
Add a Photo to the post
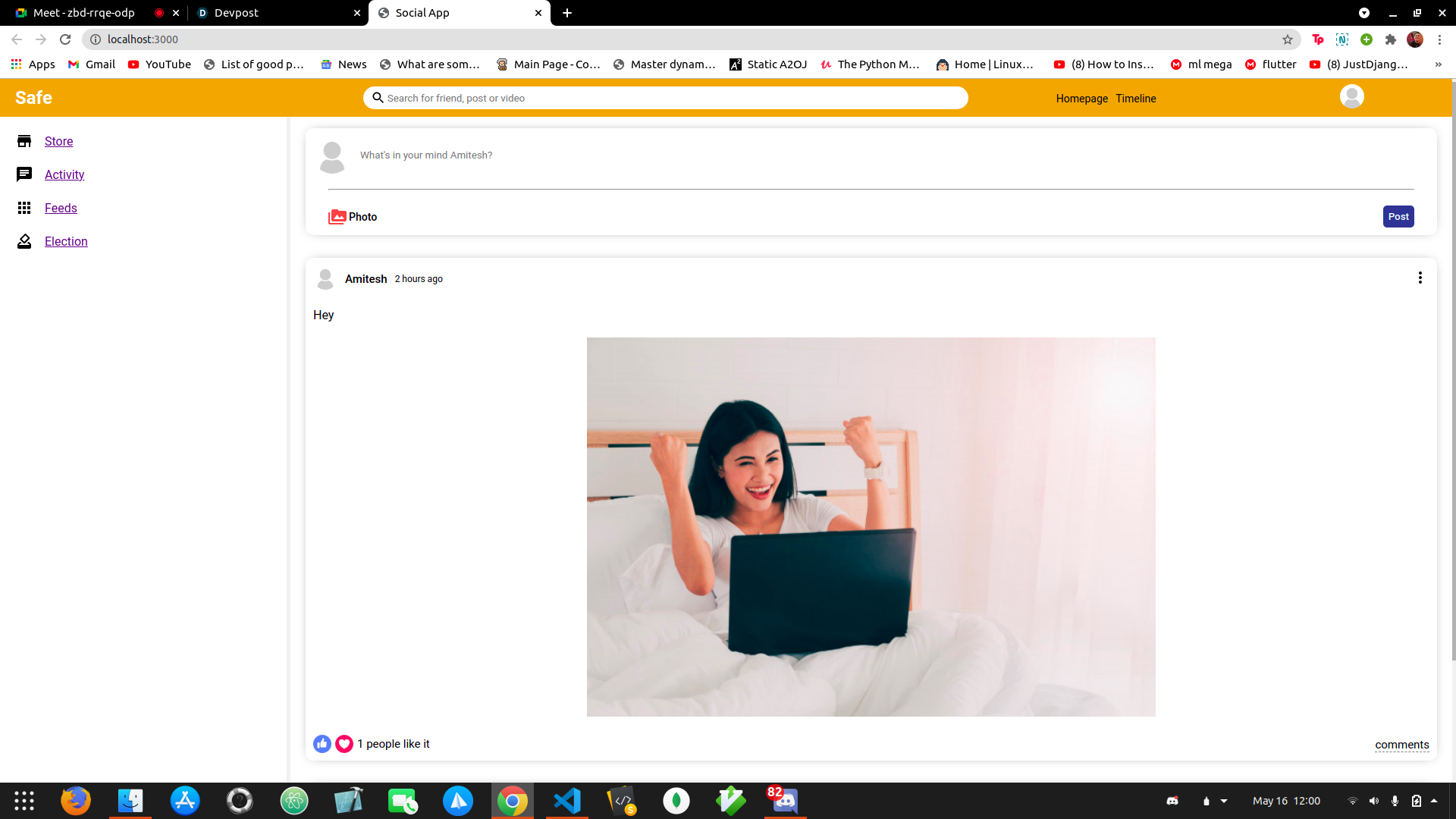click(x=353, y=217)
